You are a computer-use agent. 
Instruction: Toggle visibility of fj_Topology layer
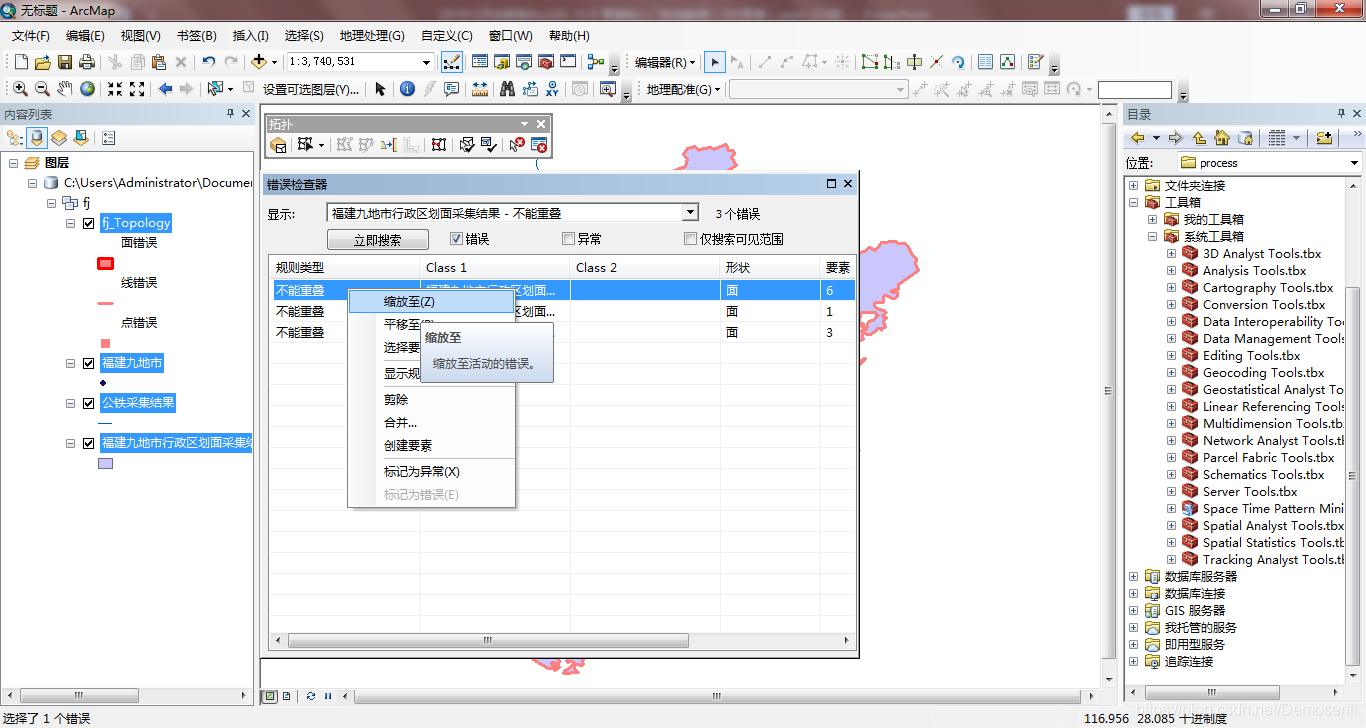pyautogui.click(x=89, y=223)
